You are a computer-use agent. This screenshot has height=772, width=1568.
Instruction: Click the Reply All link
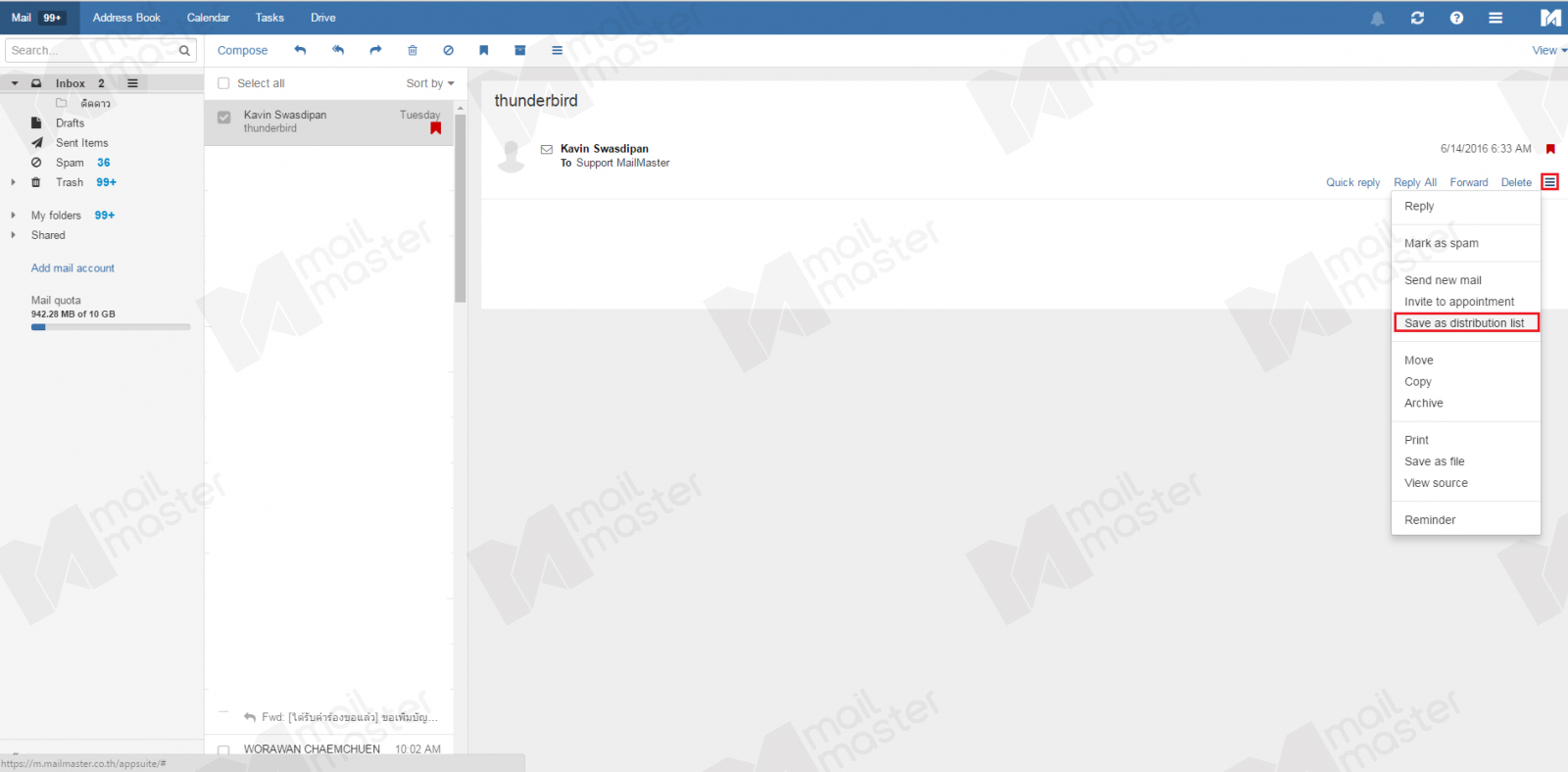[1415, 182]
